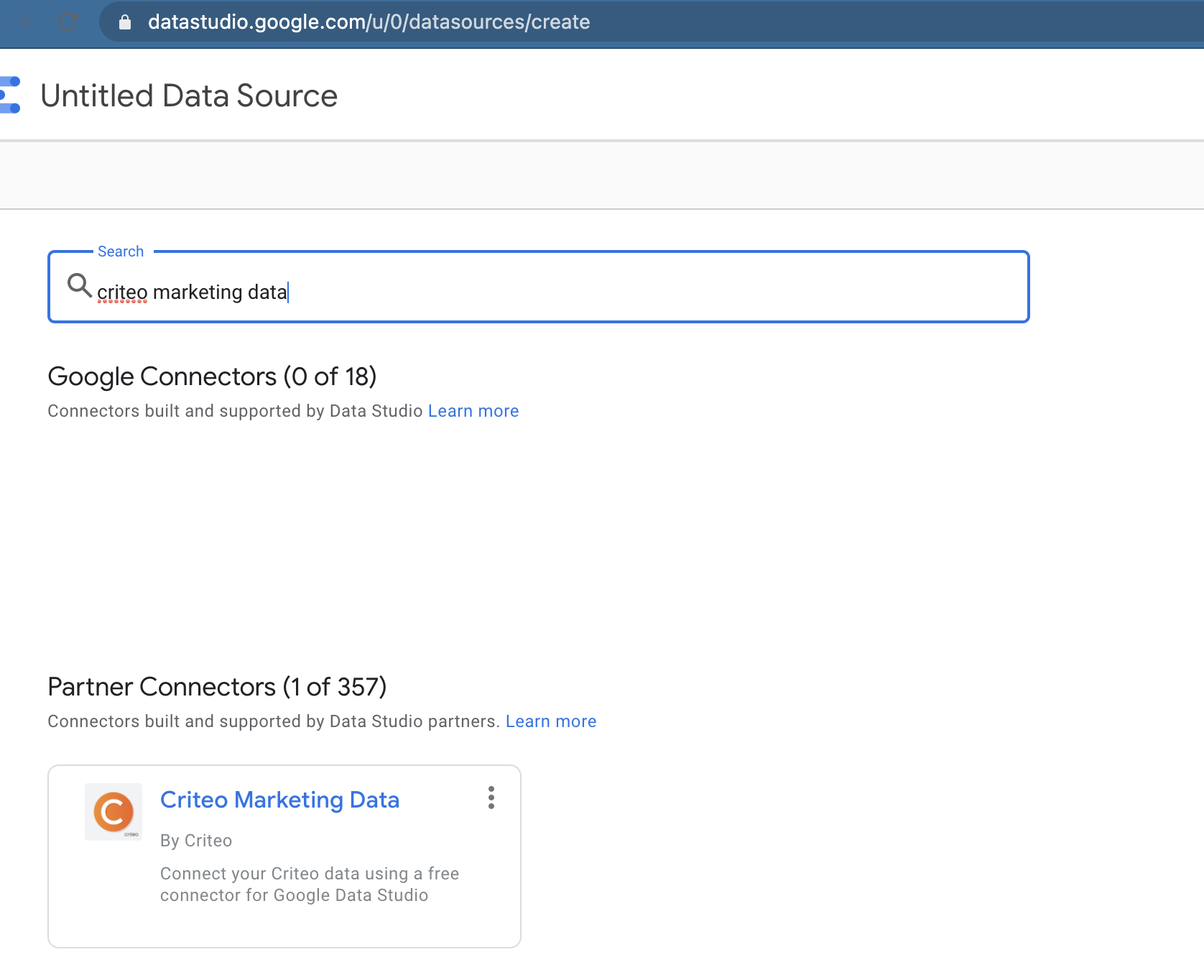Click the search magnifier icon
This screenshot has height=980, width=1204.
click(x=79, y=285)
